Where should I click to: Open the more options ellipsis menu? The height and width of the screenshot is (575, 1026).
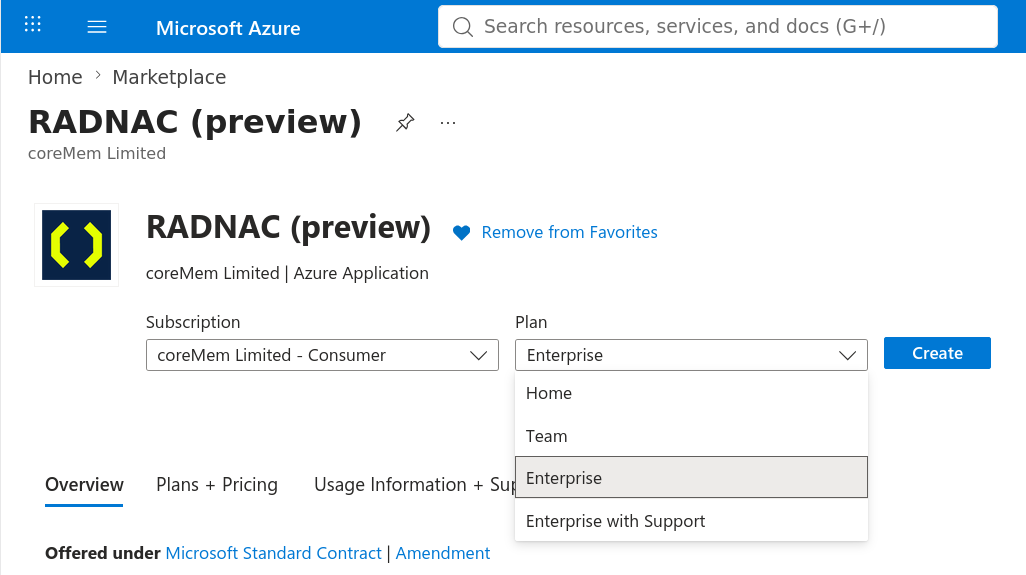[448, 123]
